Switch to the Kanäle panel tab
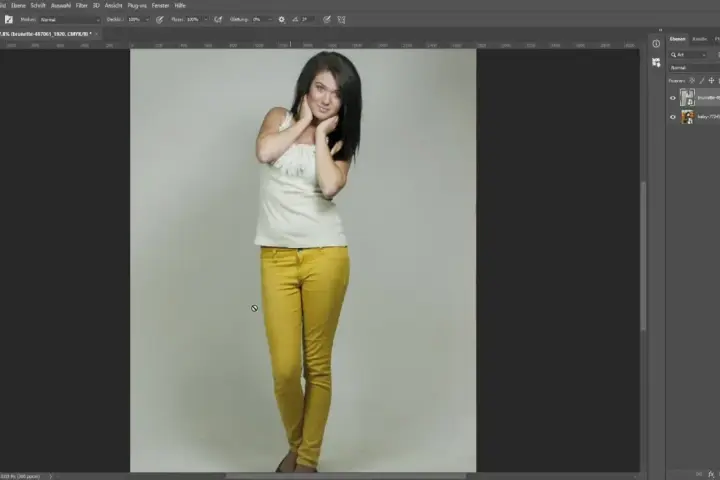 tap(699, 39)
